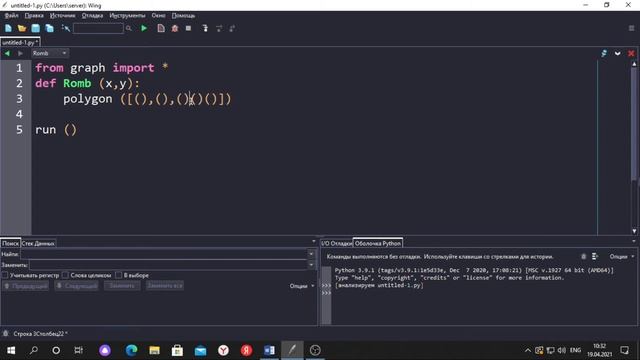640x360 pixels.
Task: Open the editor options chevron at top right
Action: coord(618,53)
